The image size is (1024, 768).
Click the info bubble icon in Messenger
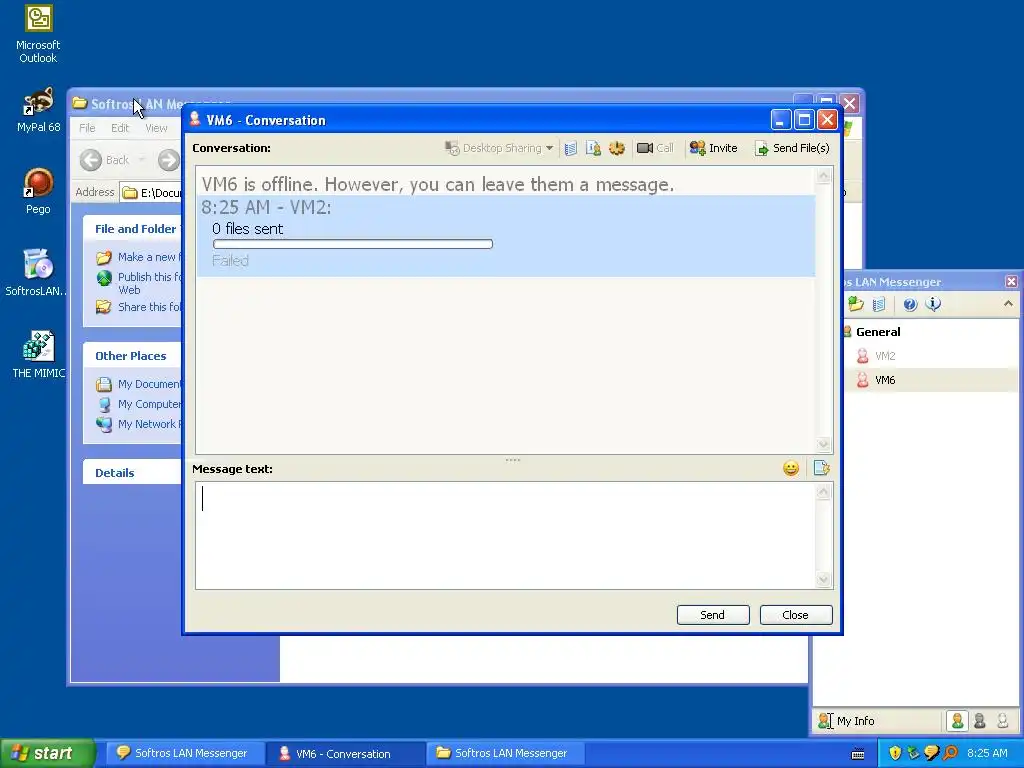pos(933,304)
